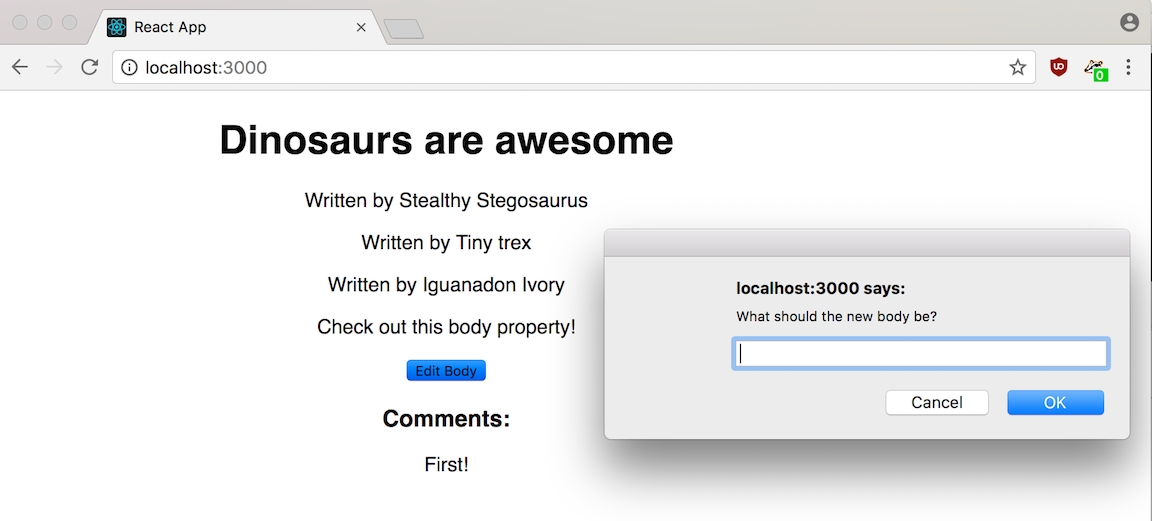
Task: Confirm the prompt with OK
Action: [1055, 402]
